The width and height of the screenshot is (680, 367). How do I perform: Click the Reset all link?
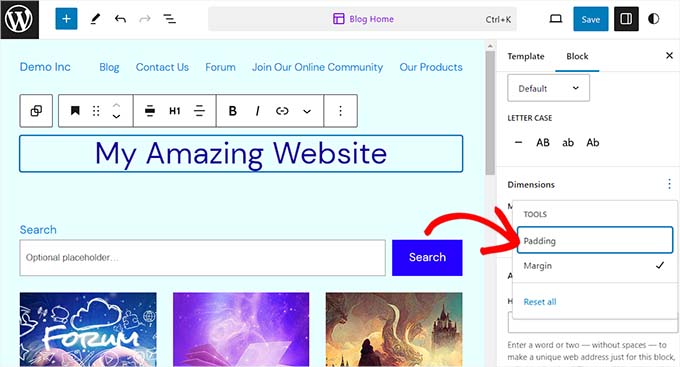pos(540,302)
